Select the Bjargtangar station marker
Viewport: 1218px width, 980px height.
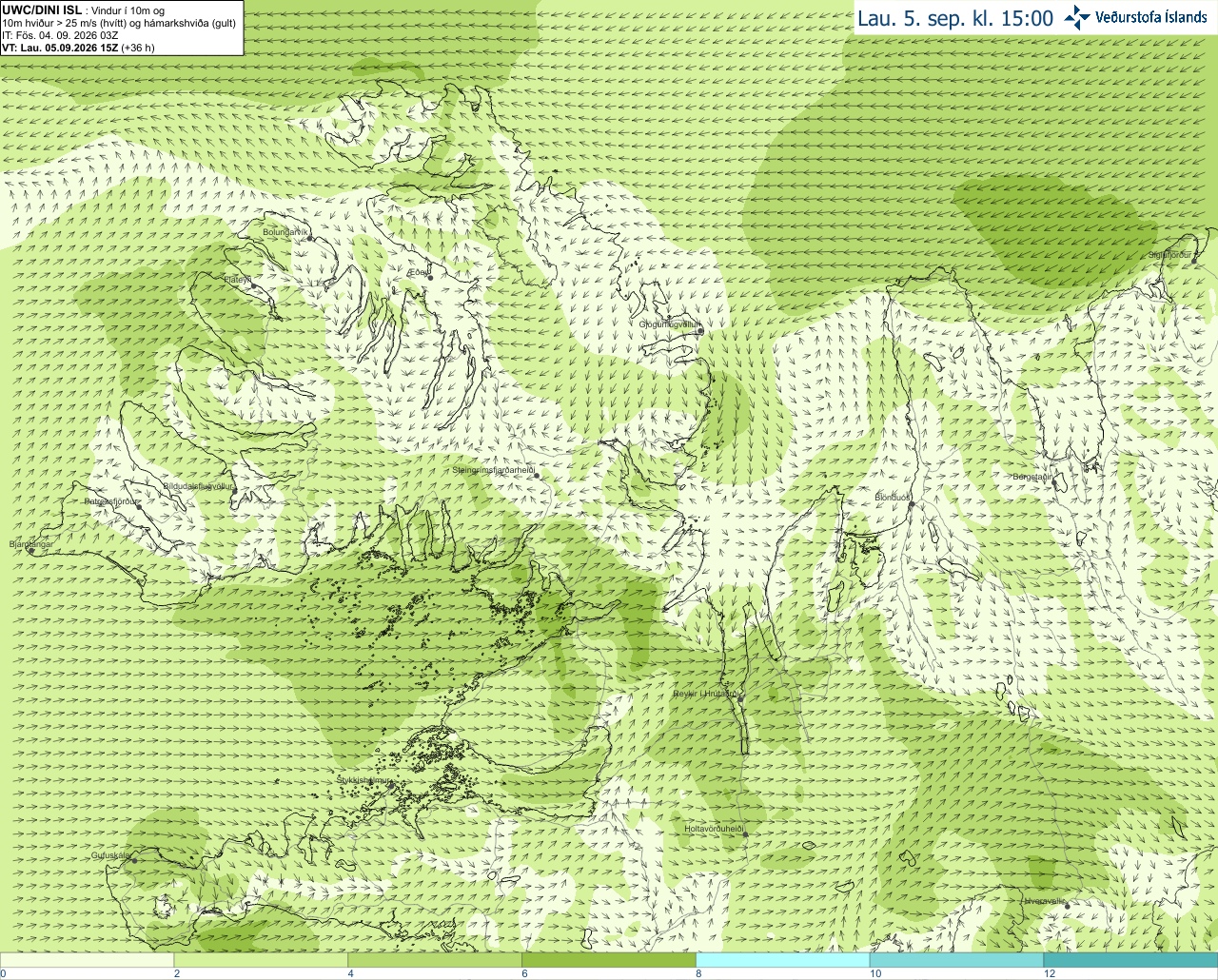point(30,551)
